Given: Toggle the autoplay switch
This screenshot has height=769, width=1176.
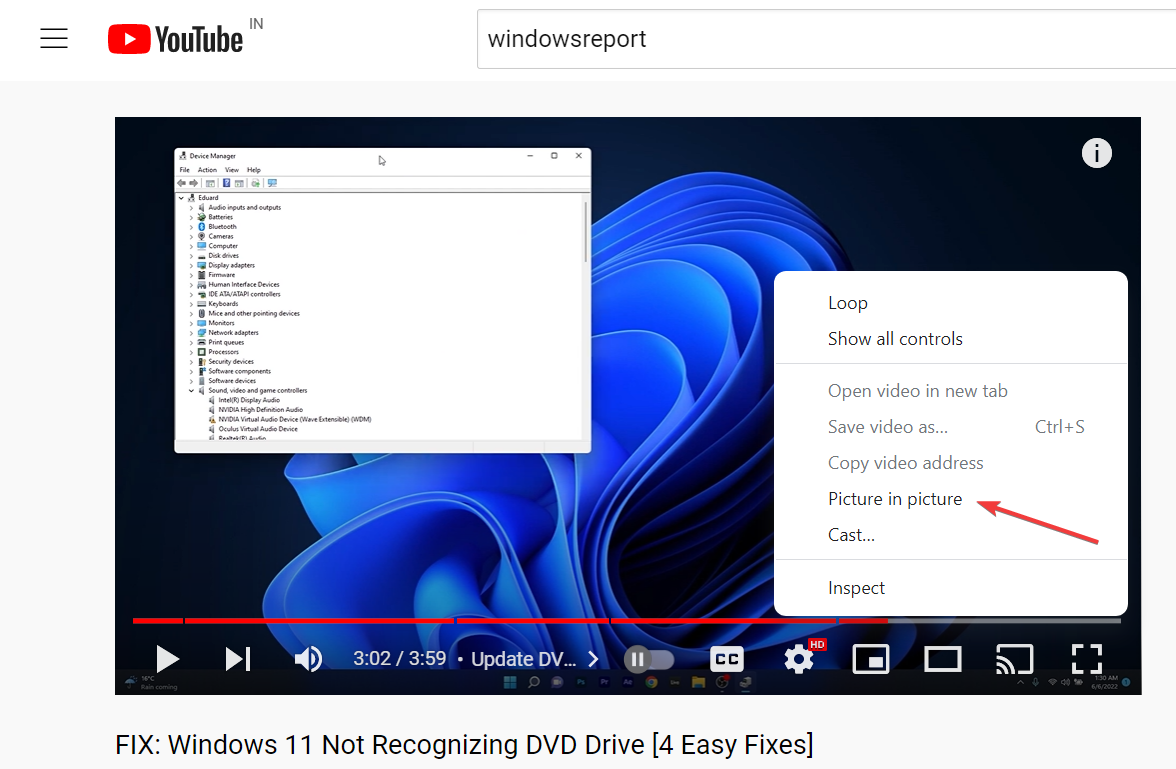Looking at the screenshot, I should click(650, 659).
